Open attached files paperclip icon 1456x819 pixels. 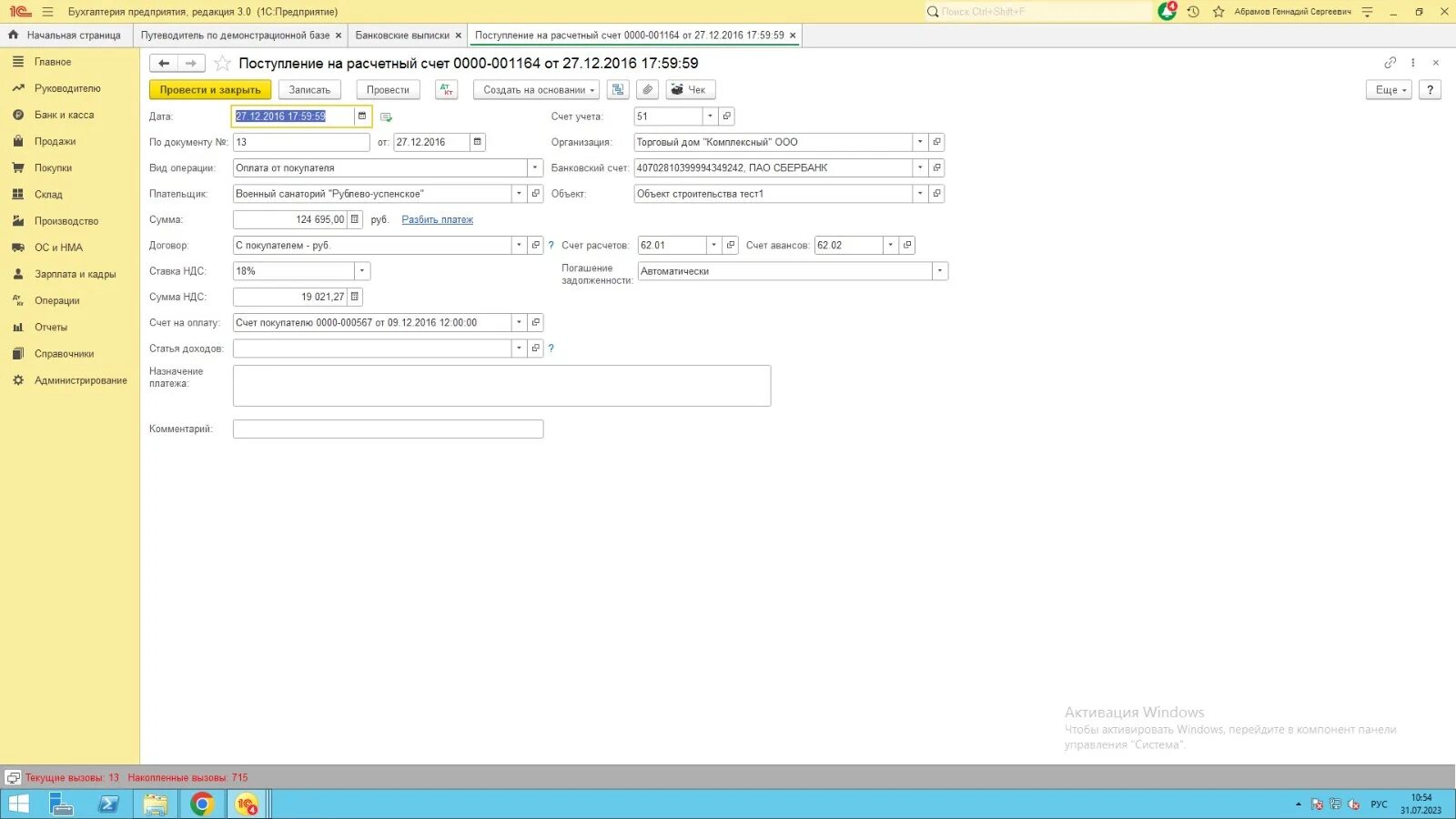coord(647,89)
